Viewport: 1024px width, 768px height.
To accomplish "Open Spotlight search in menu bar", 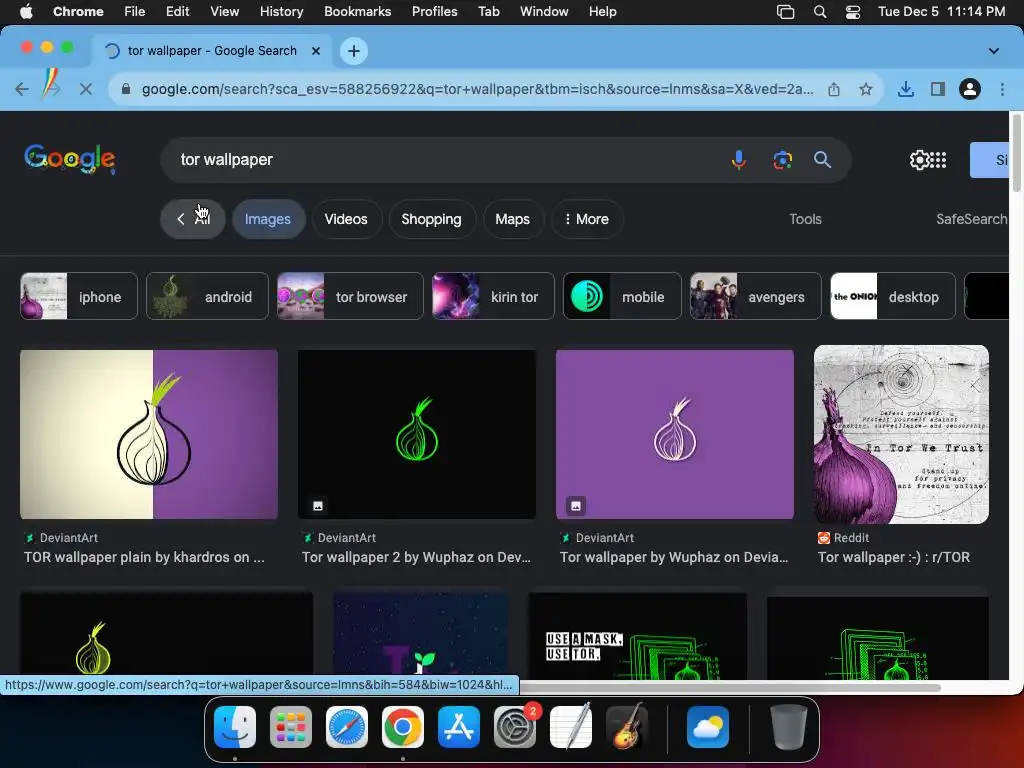I will (820, 12).
